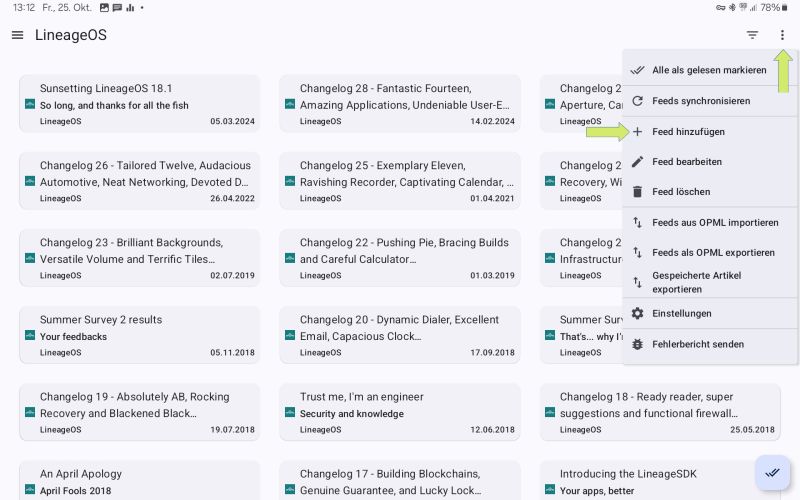
Task: Tap the three-dot overflow menu icon
Action: (782, 35)
